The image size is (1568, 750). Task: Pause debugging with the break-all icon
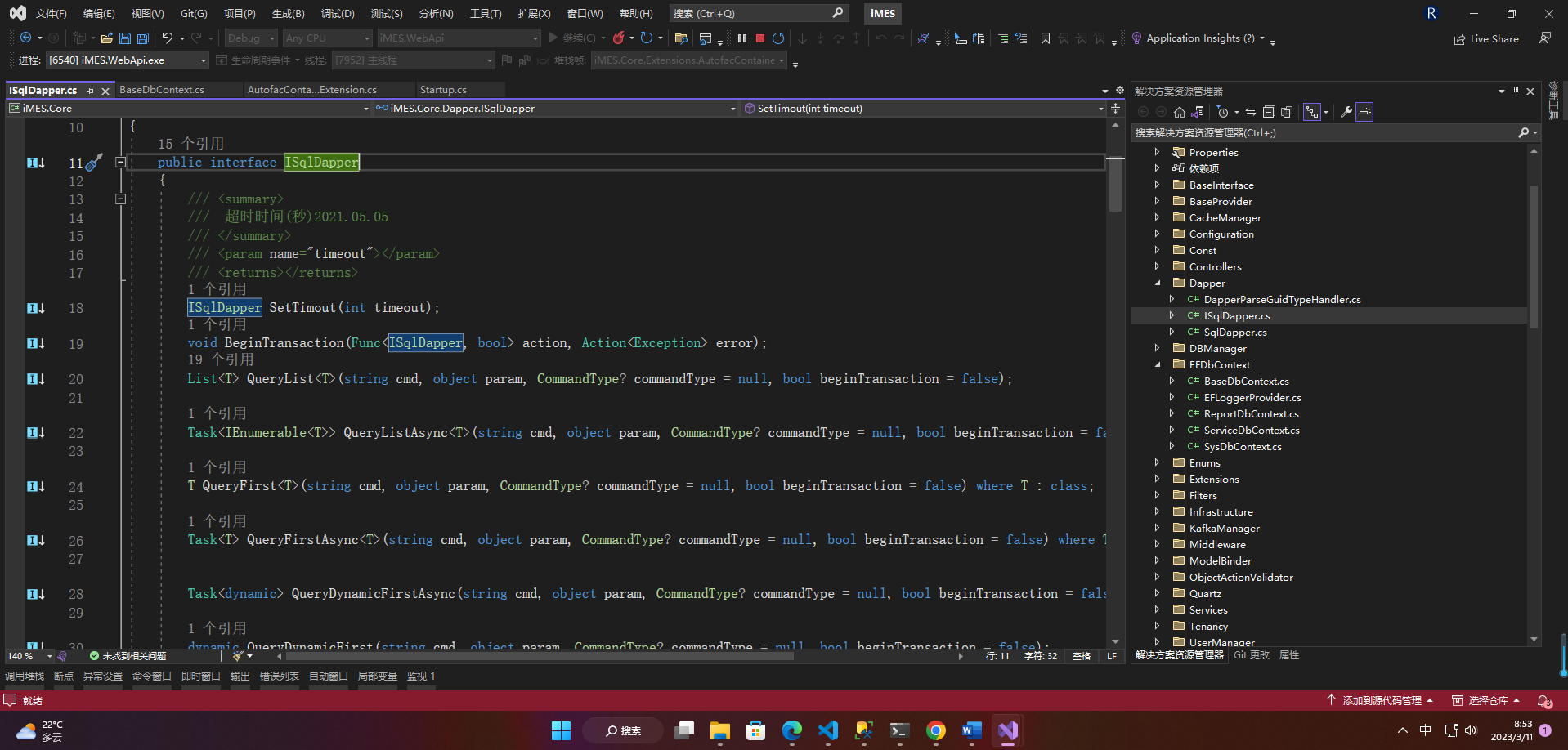pyautogui.click(x=742, y=38)
